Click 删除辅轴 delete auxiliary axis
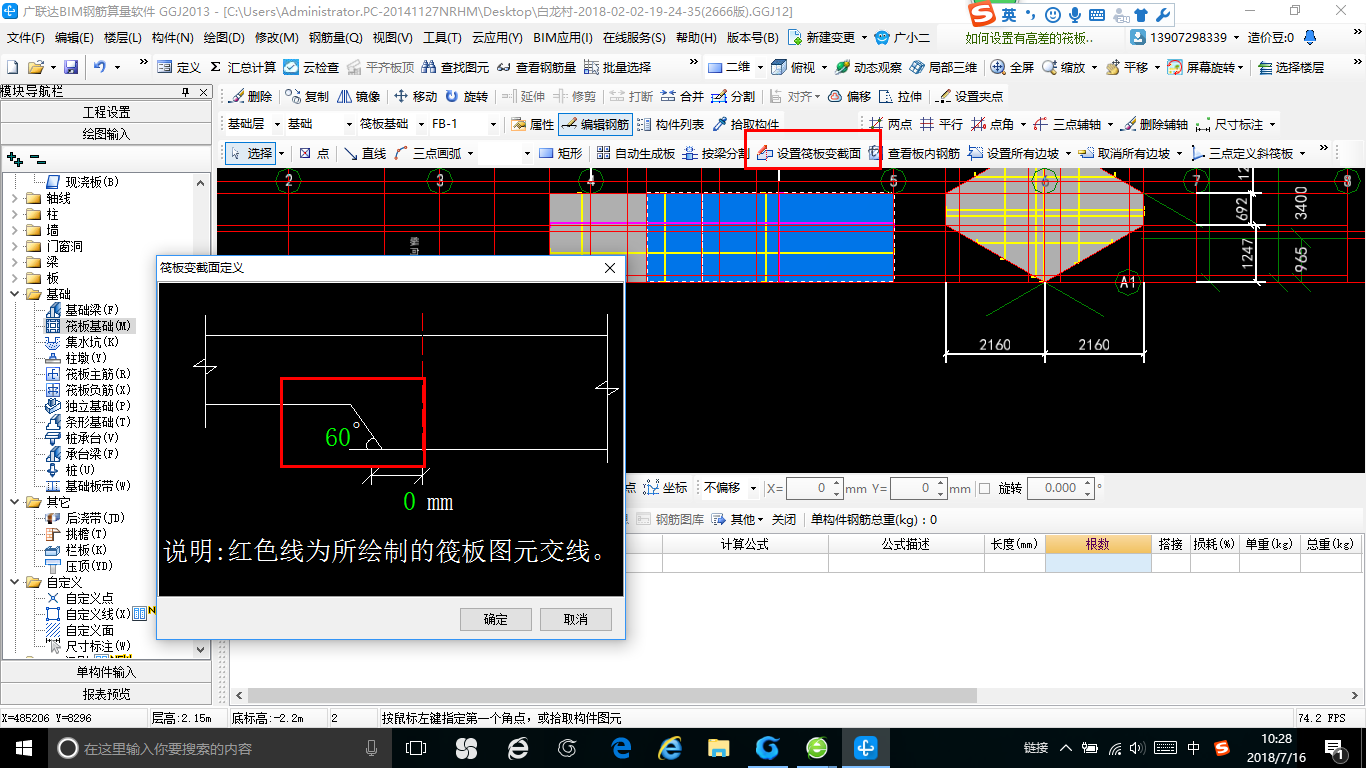This screenshot has width=1366, height=768. pyautogui.click(x=1155, y=125)
